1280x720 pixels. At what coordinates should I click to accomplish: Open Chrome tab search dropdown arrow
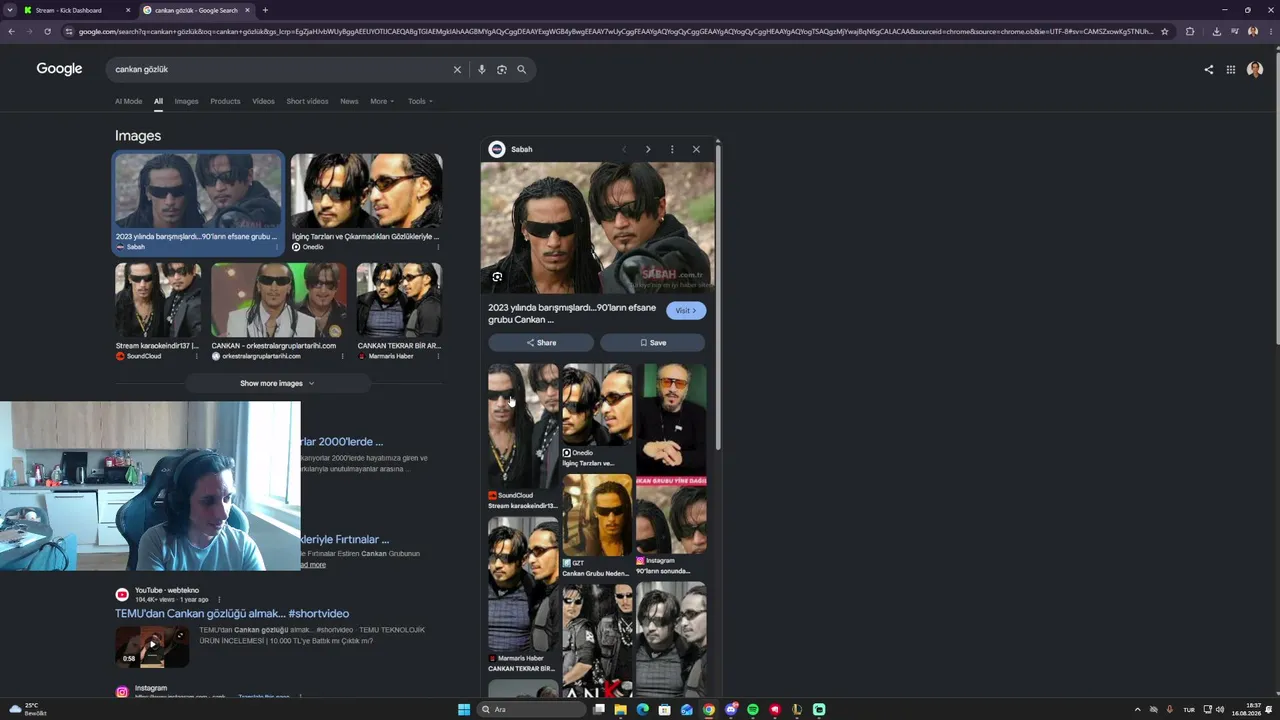8,10
